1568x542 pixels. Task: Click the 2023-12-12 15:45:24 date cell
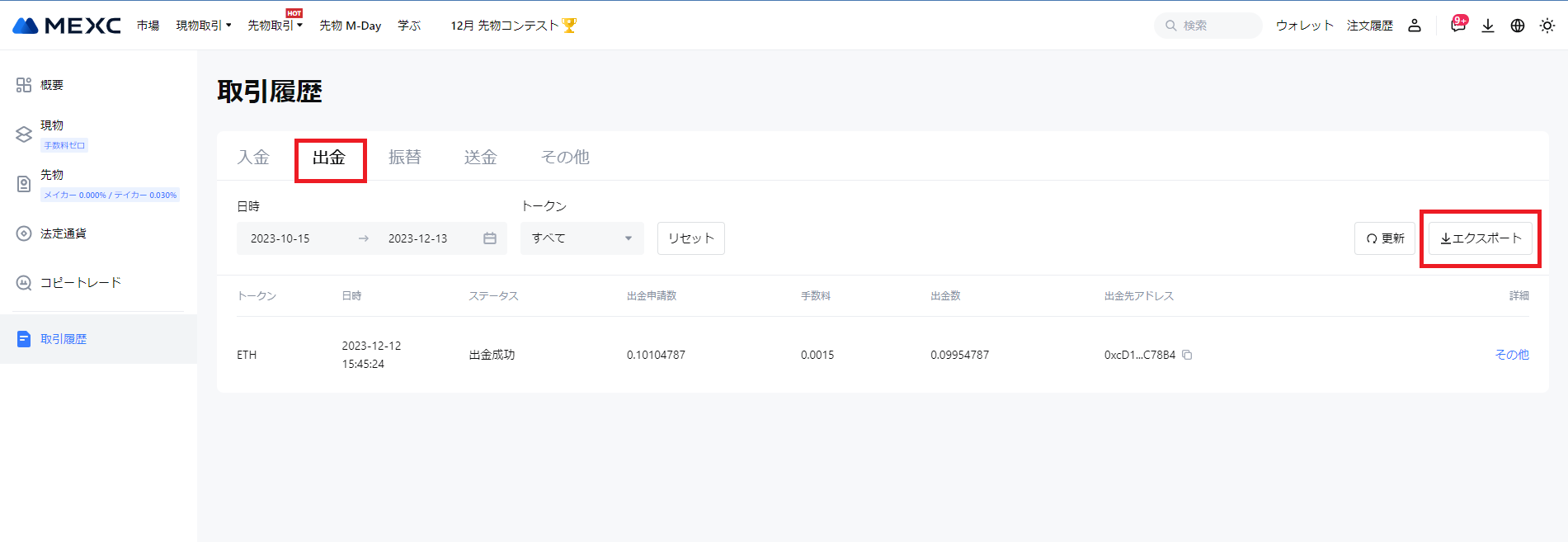pos(371,355)
